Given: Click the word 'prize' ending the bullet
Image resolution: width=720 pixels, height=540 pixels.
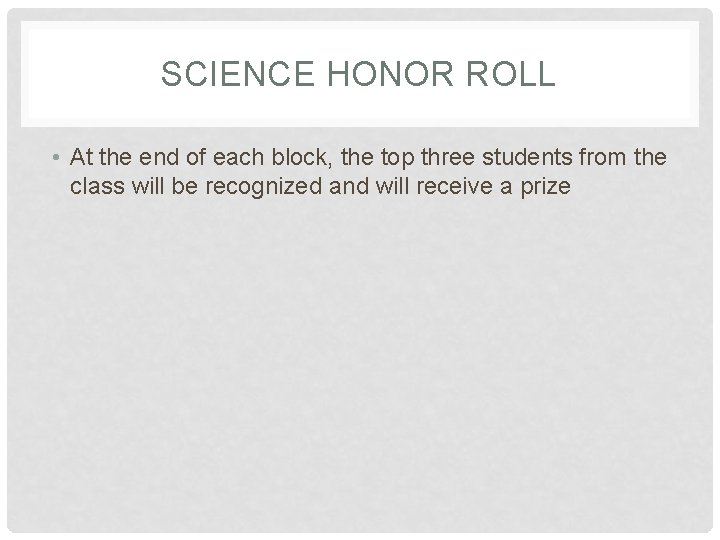Looking at the screenshot, I should [x=546, y=188].
